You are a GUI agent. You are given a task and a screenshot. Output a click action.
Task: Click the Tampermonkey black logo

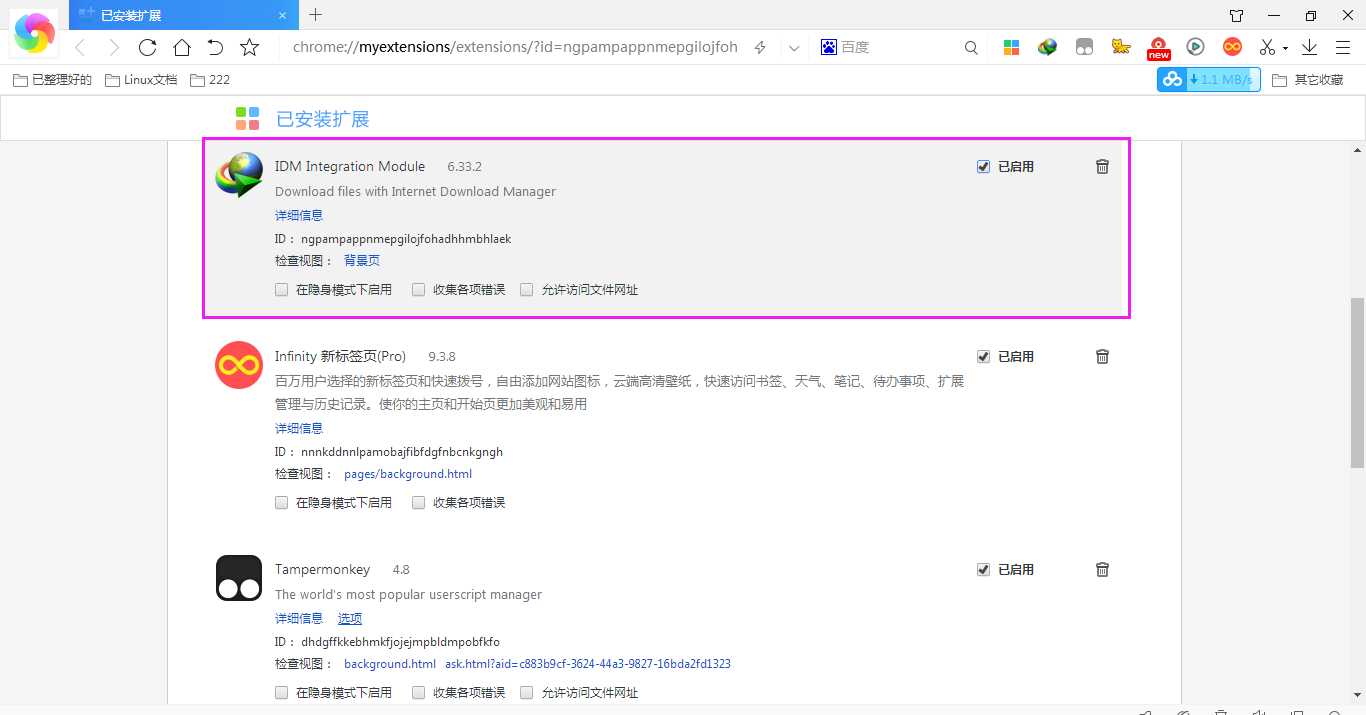tap(239, 578)
